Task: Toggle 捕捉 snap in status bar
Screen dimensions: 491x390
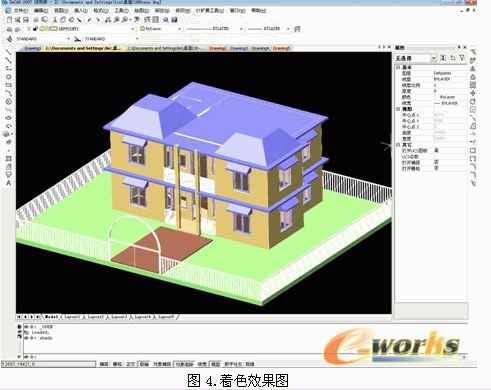Action: coord(104,364)
